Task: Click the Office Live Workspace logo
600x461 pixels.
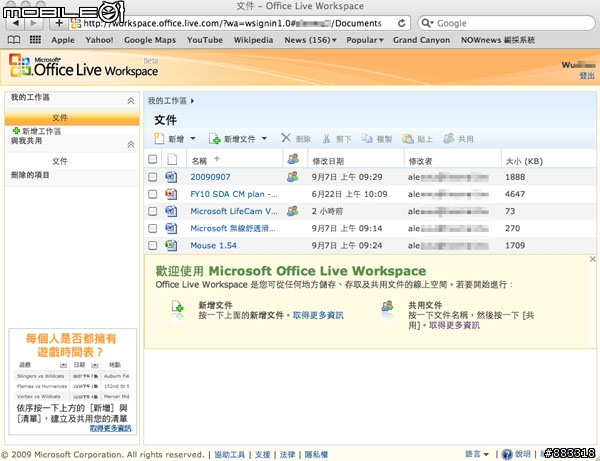Action: 83,66
